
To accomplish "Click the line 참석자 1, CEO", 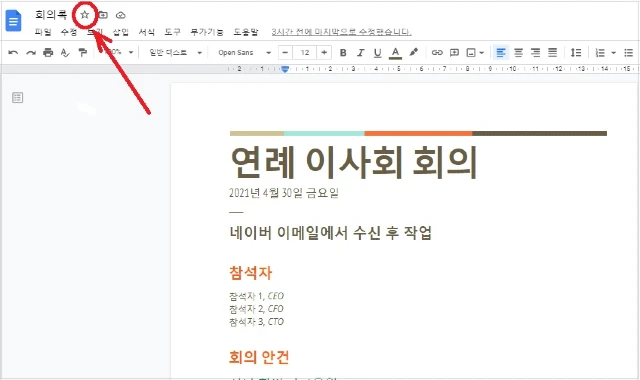I will [x=256, y=296].
